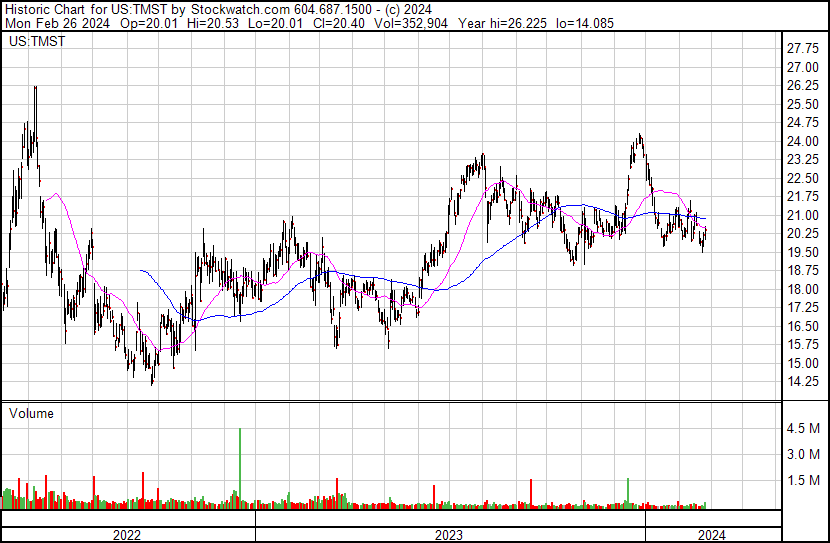The height and width of the screenshot is (543, 830).
Task: Click the 1.5 M volume axis label
Action: coord(803,480)
